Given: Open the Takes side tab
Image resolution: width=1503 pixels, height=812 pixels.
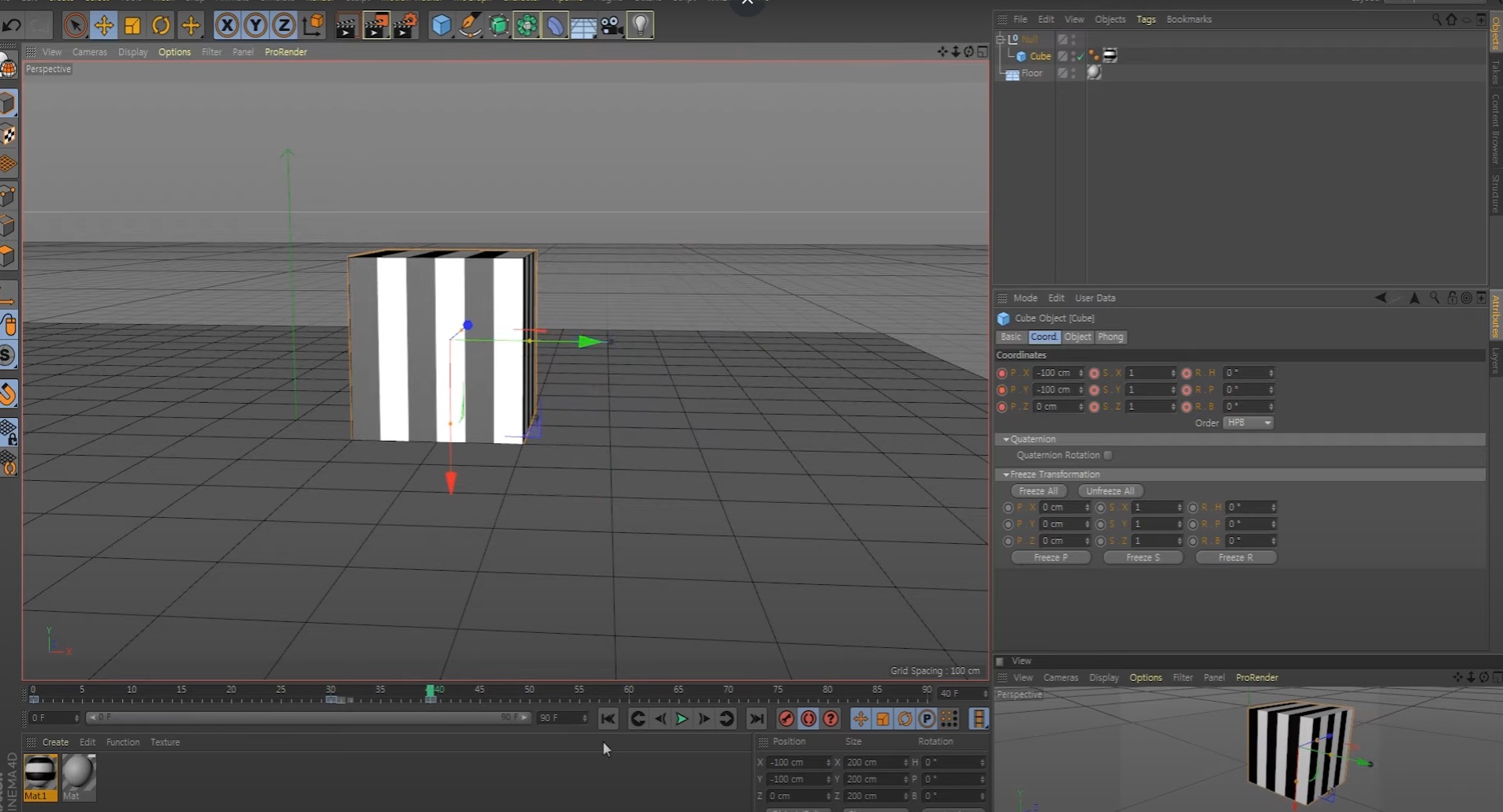Looking at the screenshot, I should [x=1495, y=72].
